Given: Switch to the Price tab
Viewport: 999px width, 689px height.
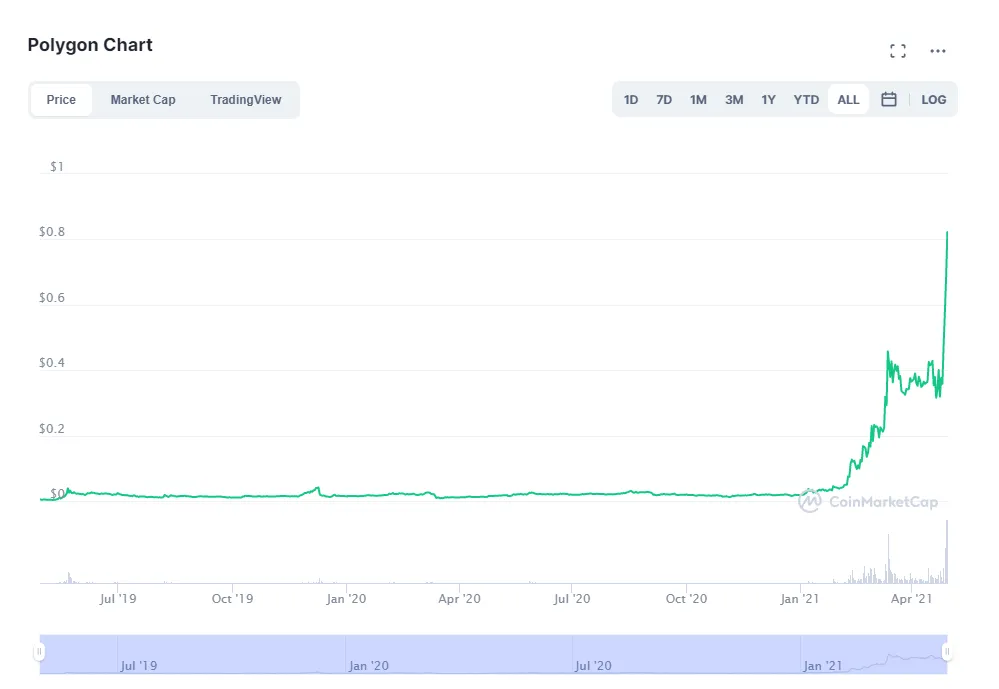Looking at the screenshot, I should click(60, 99).
